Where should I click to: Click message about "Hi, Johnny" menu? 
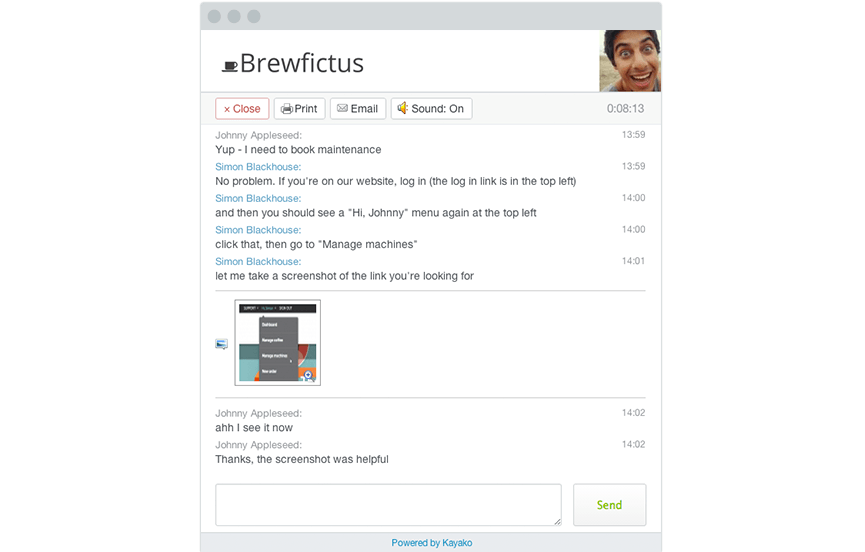376,213
